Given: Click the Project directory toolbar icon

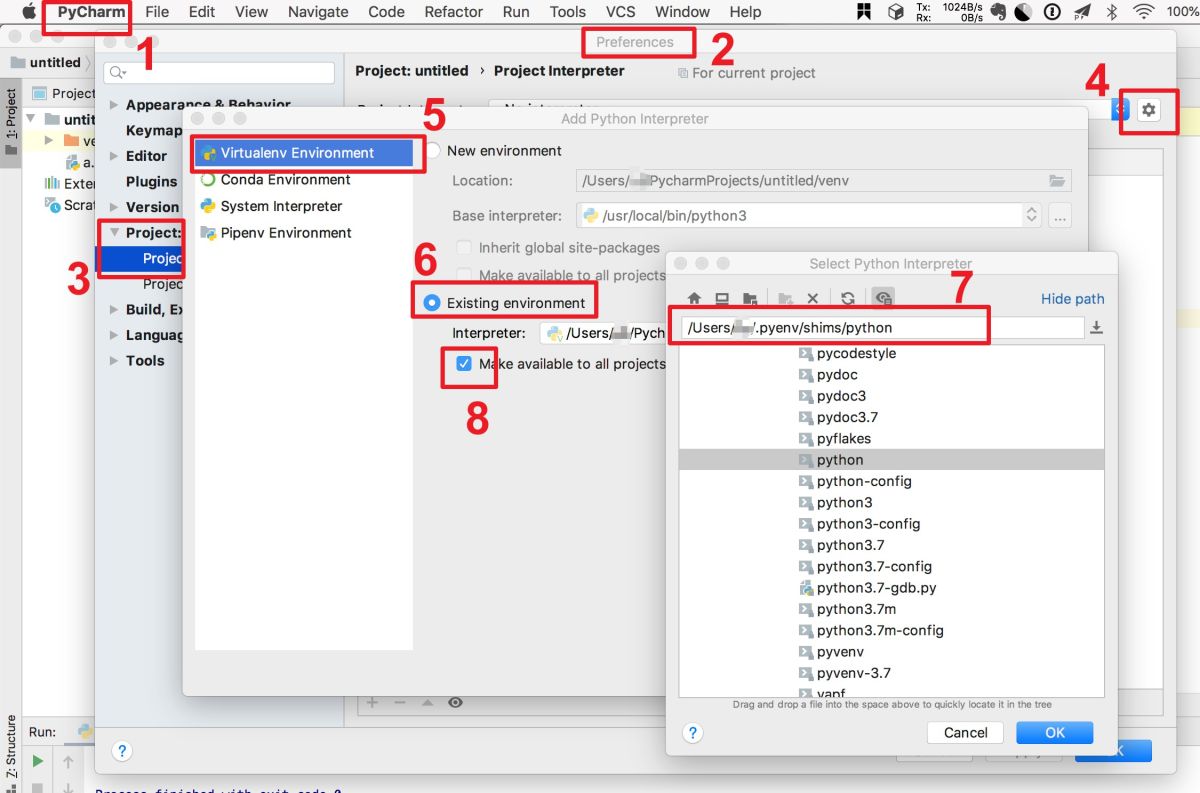Looking at the screenshot, I should tap(748, 298).
